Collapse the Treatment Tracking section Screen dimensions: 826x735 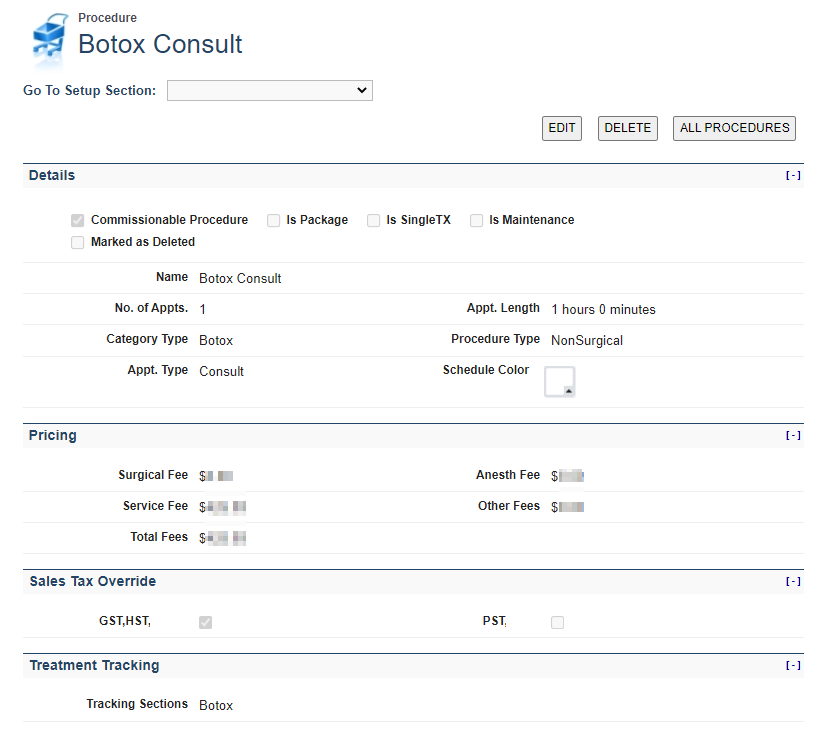(x=792, y=666)
